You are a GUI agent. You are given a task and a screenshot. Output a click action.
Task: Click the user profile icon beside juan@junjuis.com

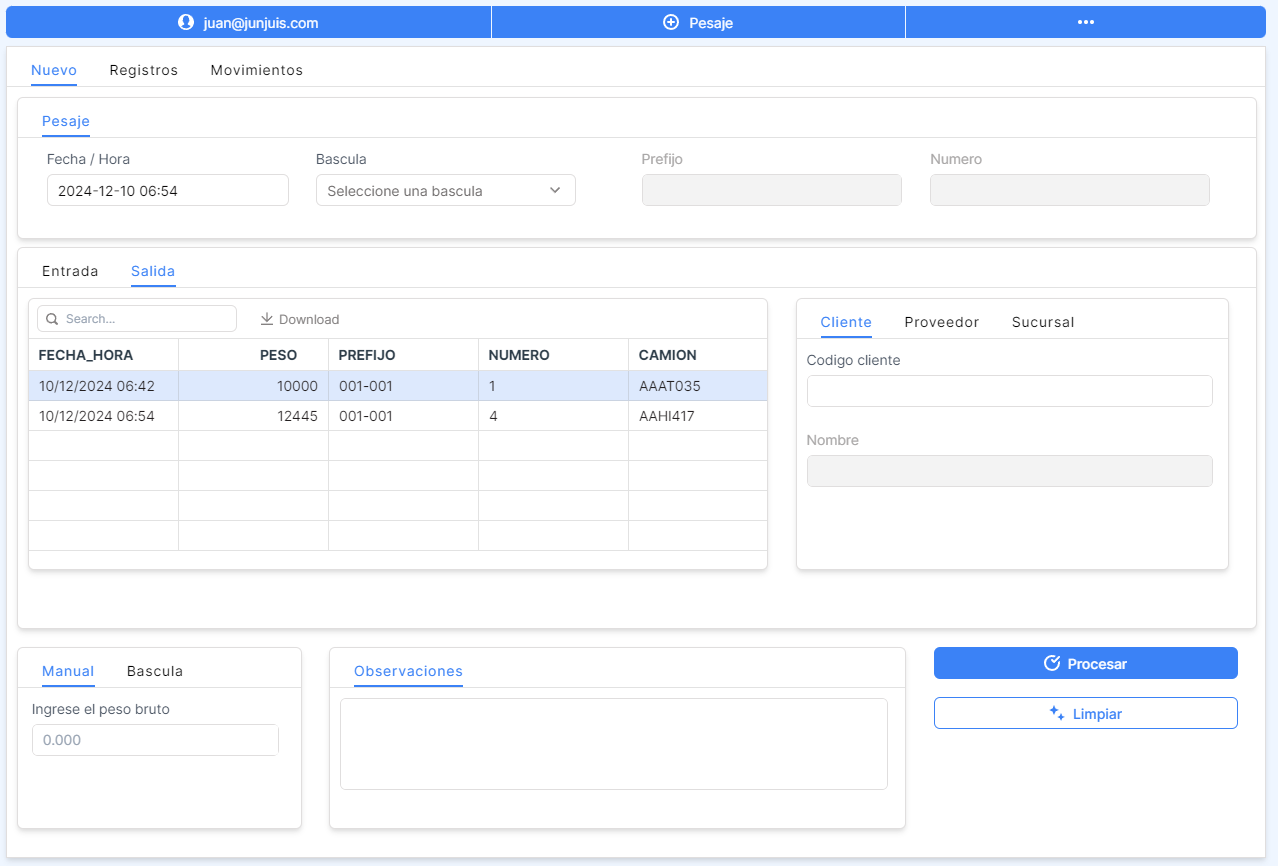click(x=185, y=22)
